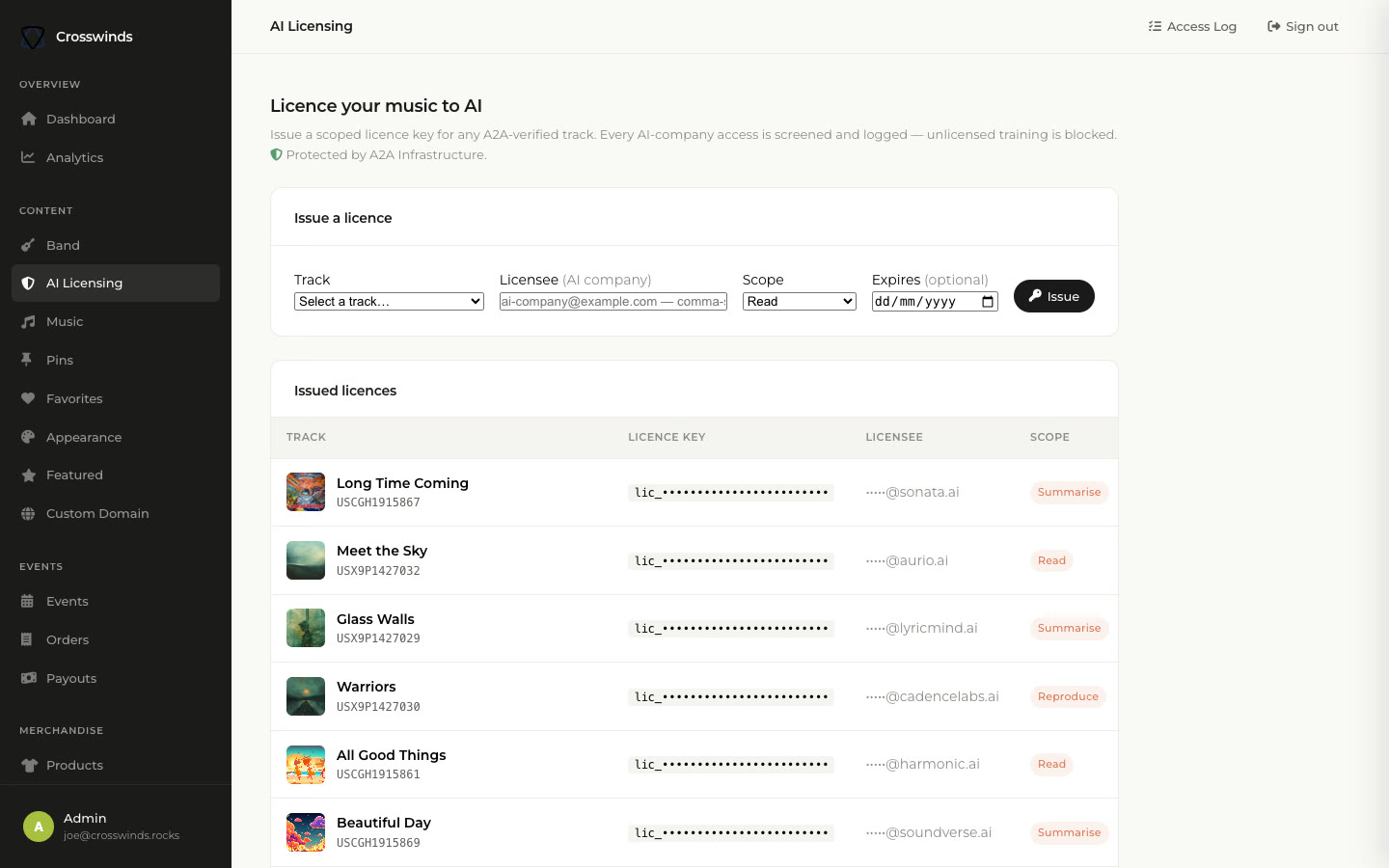Click the Analytics chart icon in sidebar
This screenshot has width=1389, height=868.
click(28, 157)
